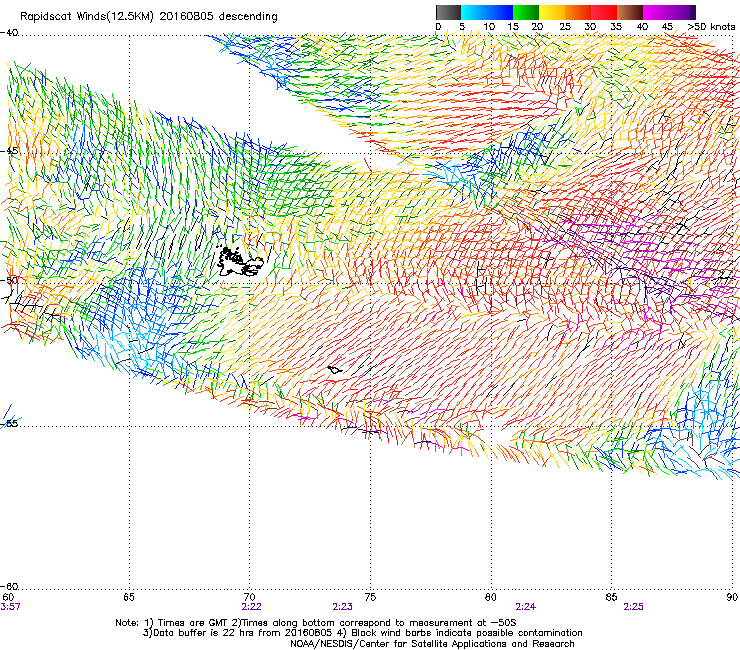Click the brown 35-40 knots legend swatch
The width and height of the screenshot is (740, 650).
click(630, 12)
